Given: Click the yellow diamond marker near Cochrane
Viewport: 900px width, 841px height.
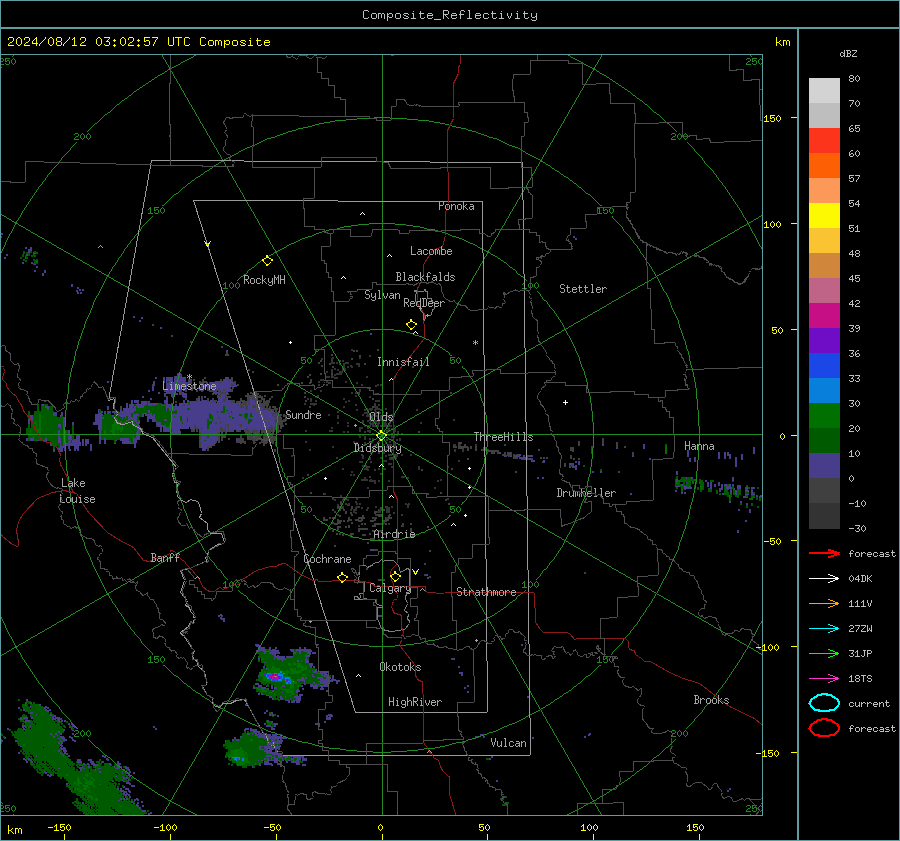Looking at the screenshot, I should coord(342,577).
